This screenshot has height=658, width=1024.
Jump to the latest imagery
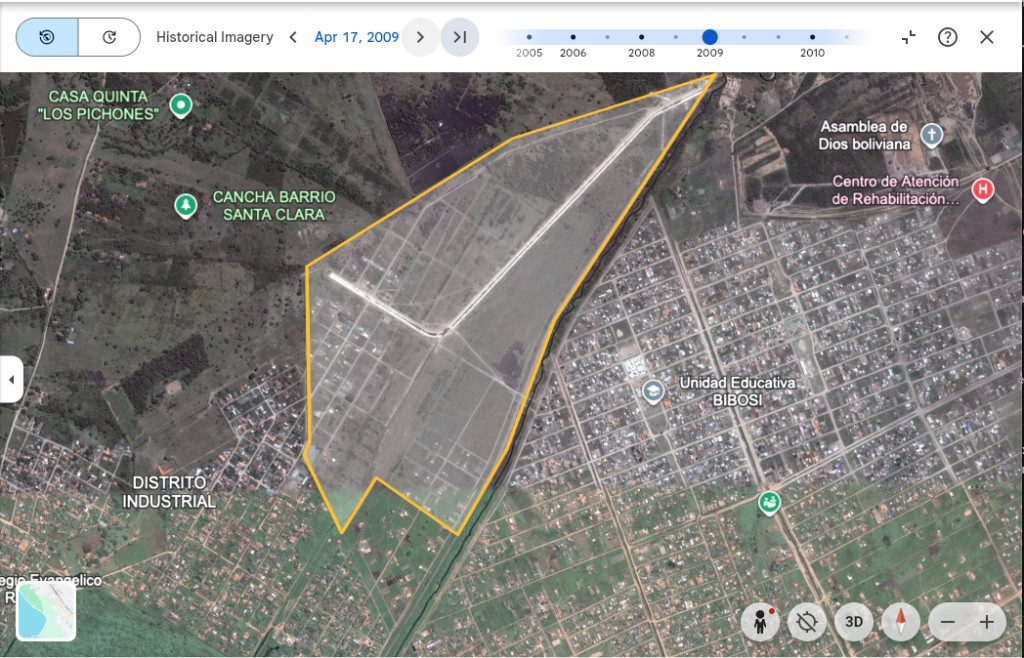460,37
